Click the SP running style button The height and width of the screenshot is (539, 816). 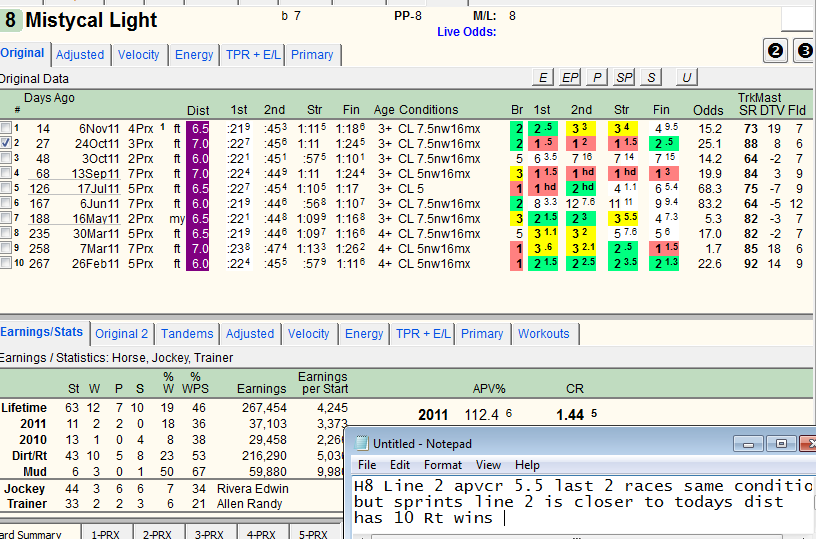(x=624, y=78)
